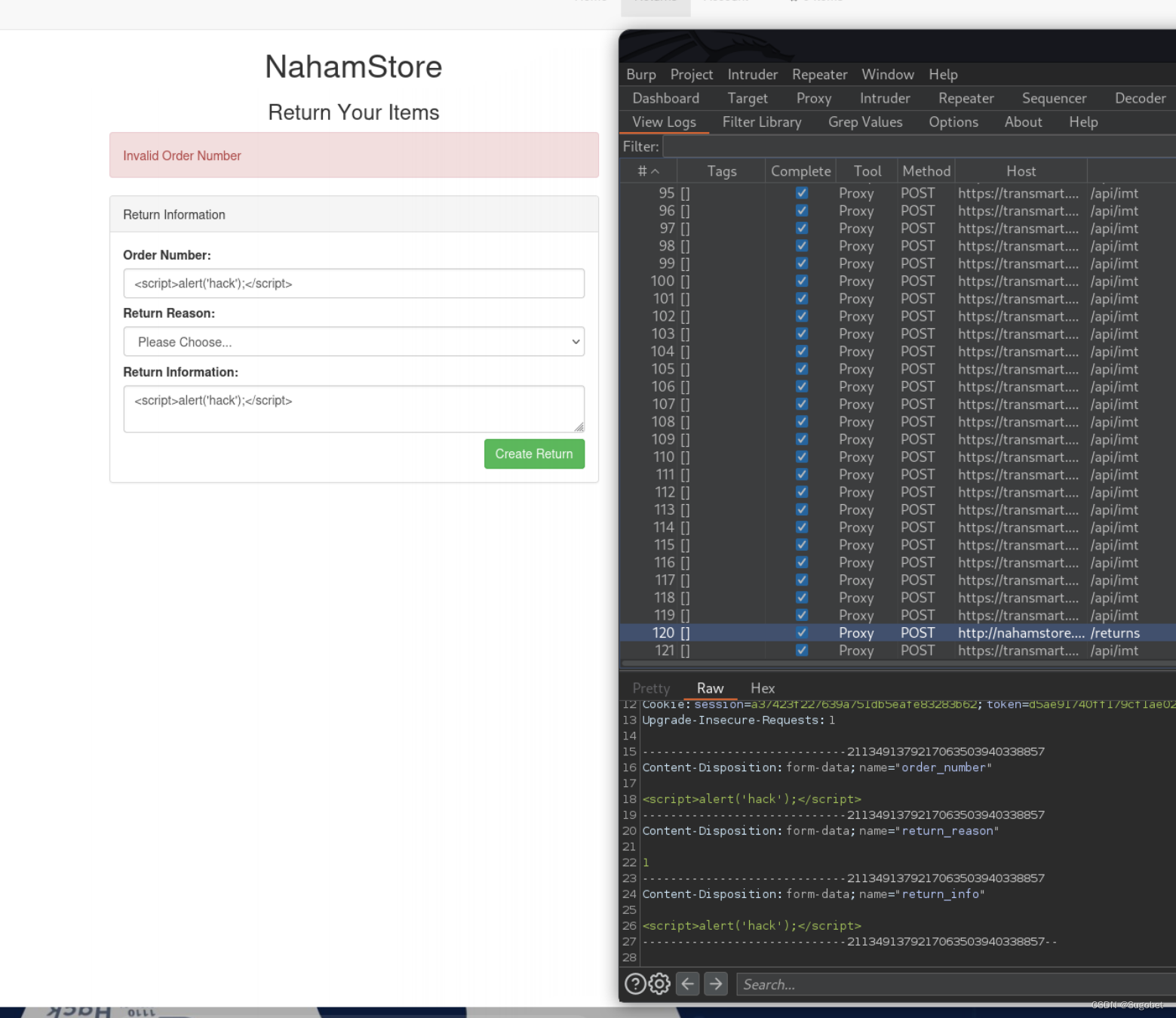
Task: Sort by the Complete column header
Action: pyautogui.click(x=801, y=171)
